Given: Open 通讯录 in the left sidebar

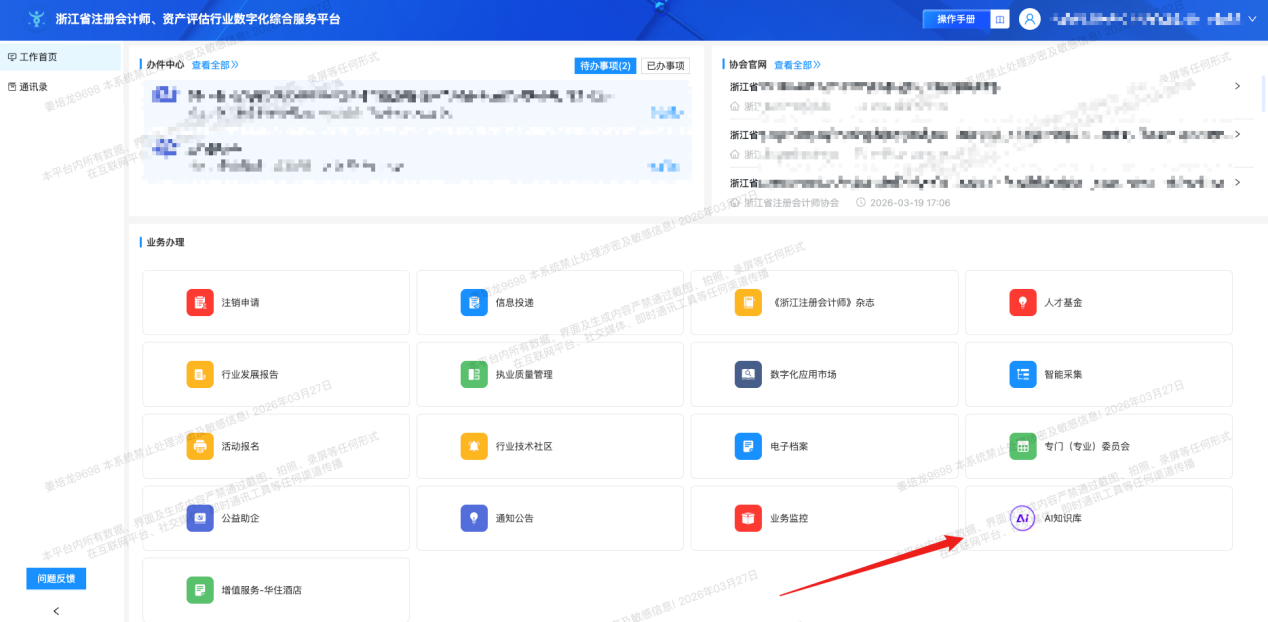Looking at the screenshot, I should point(34,87).
